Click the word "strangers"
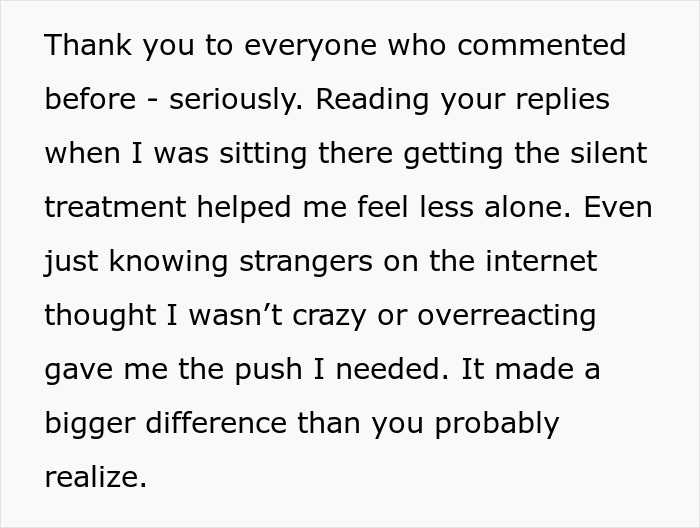 click(x=306, y=261)
